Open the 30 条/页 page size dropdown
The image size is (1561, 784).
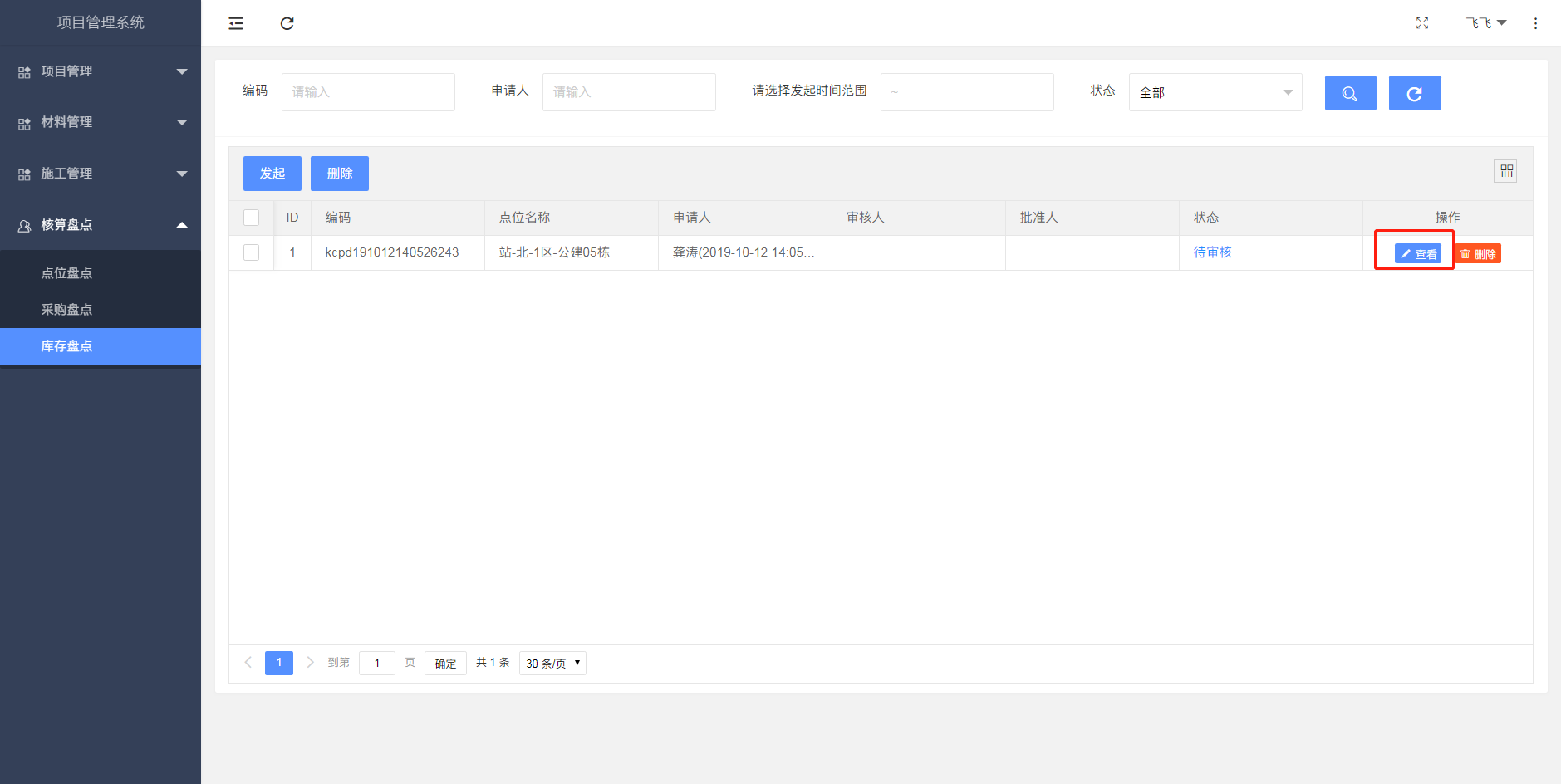[x=552, y=663]
